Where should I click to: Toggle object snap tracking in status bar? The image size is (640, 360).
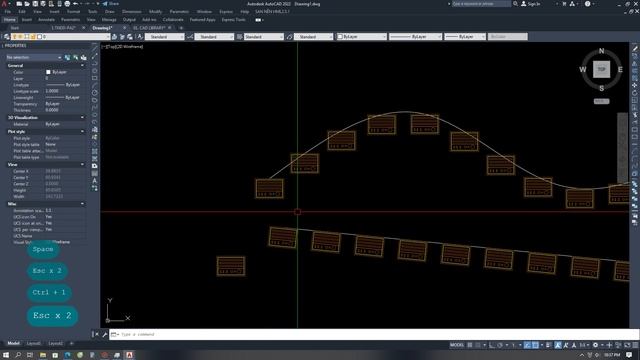pyautogui.click(x=527, y=345)
